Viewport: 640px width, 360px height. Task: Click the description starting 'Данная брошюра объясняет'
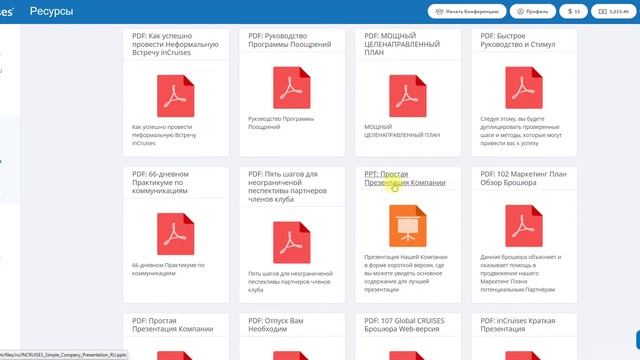[520, 273]
